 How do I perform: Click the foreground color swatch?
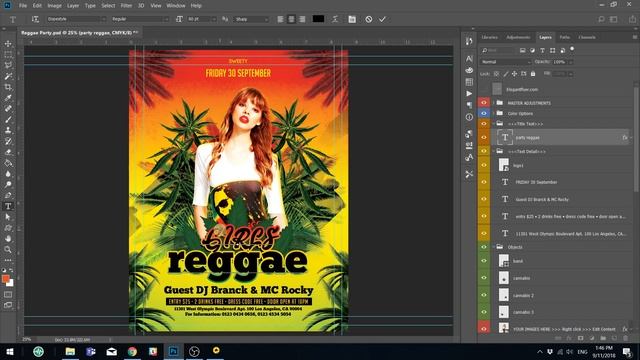pos(5,279)
